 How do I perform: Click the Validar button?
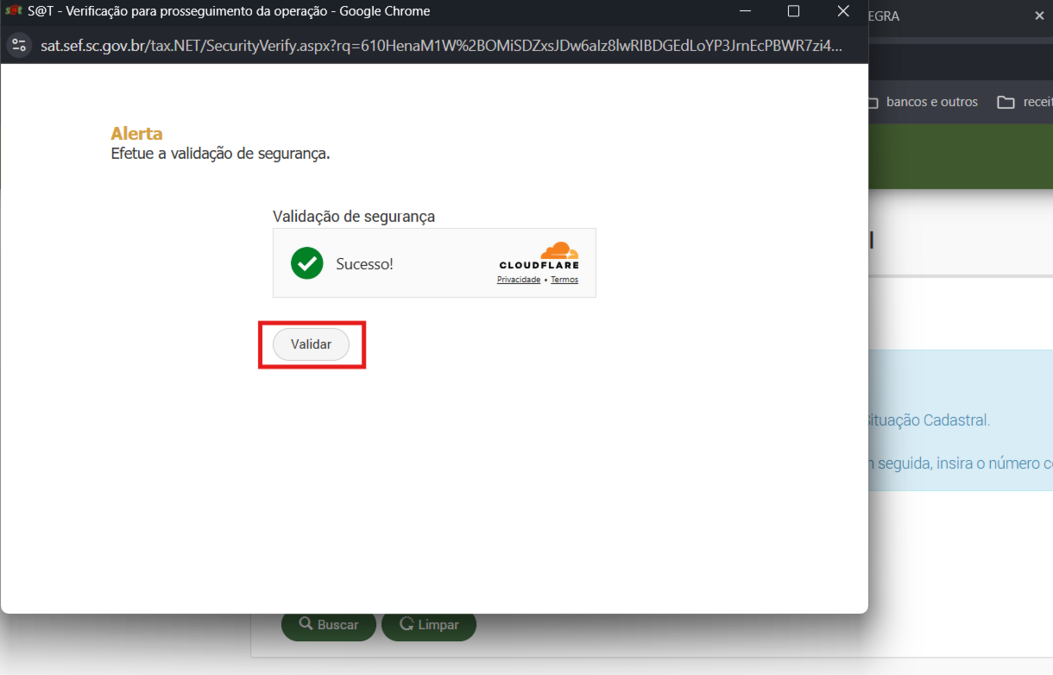click(311, 344)
